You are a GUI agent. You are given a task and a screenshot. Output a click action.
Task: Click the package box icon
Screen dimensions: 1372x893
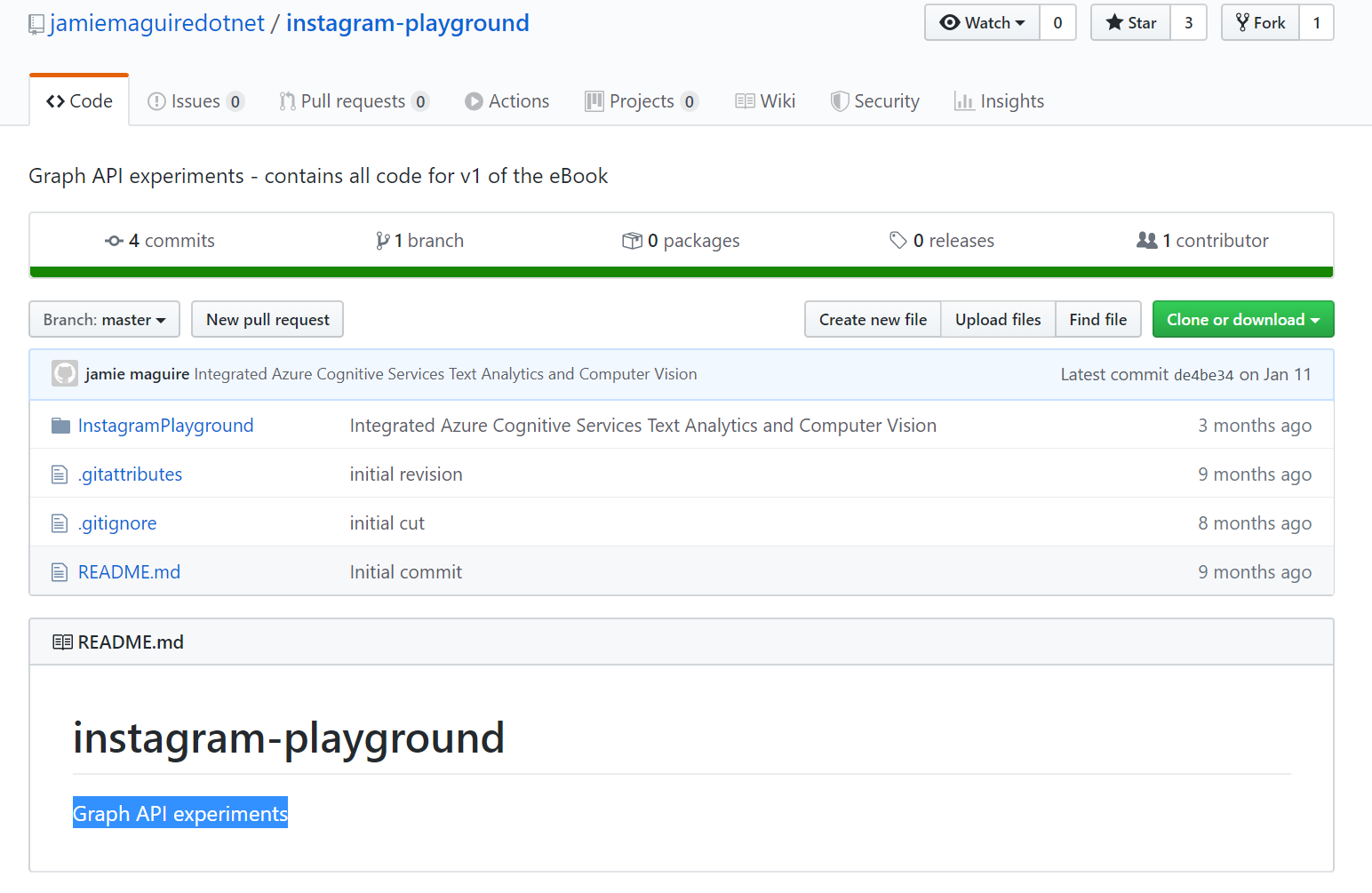(x=632, y=241)
